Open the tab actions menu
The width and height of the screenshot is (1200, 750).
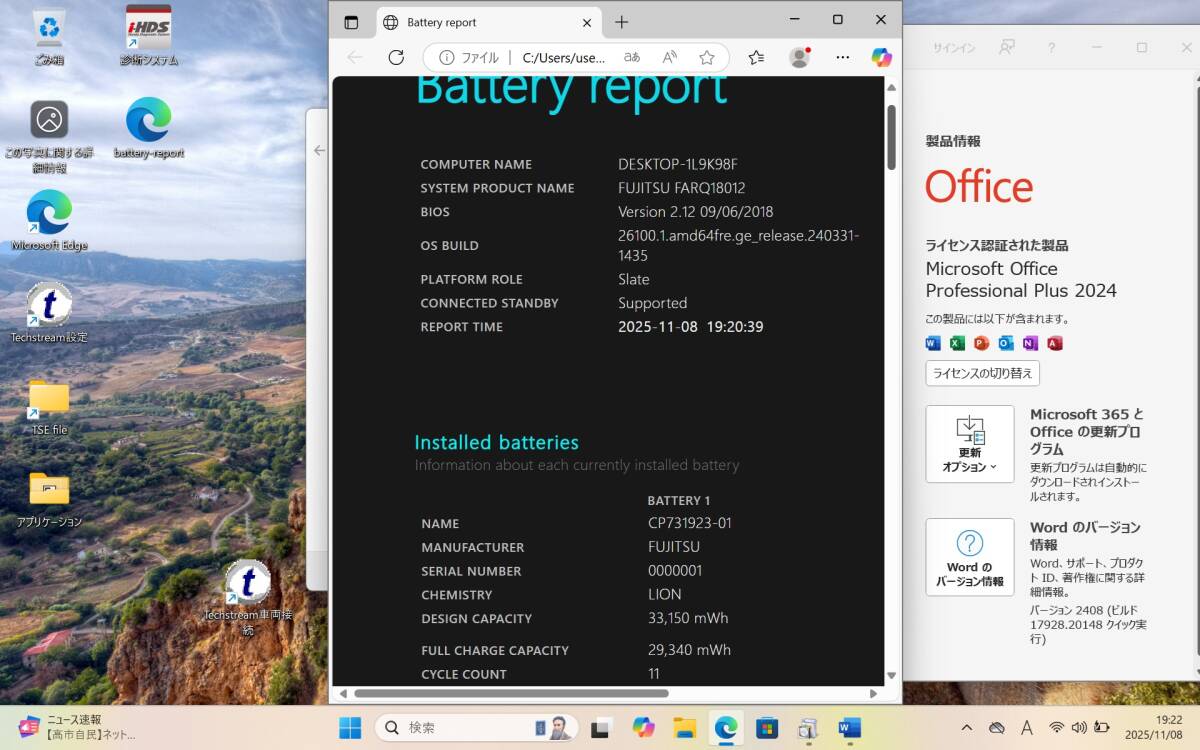point(351,22)
